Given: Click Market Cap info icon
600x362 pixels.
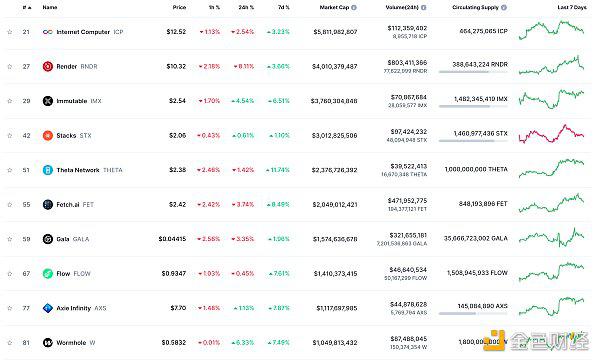Looking at the screenshot, I should click(x=354, y=7).
